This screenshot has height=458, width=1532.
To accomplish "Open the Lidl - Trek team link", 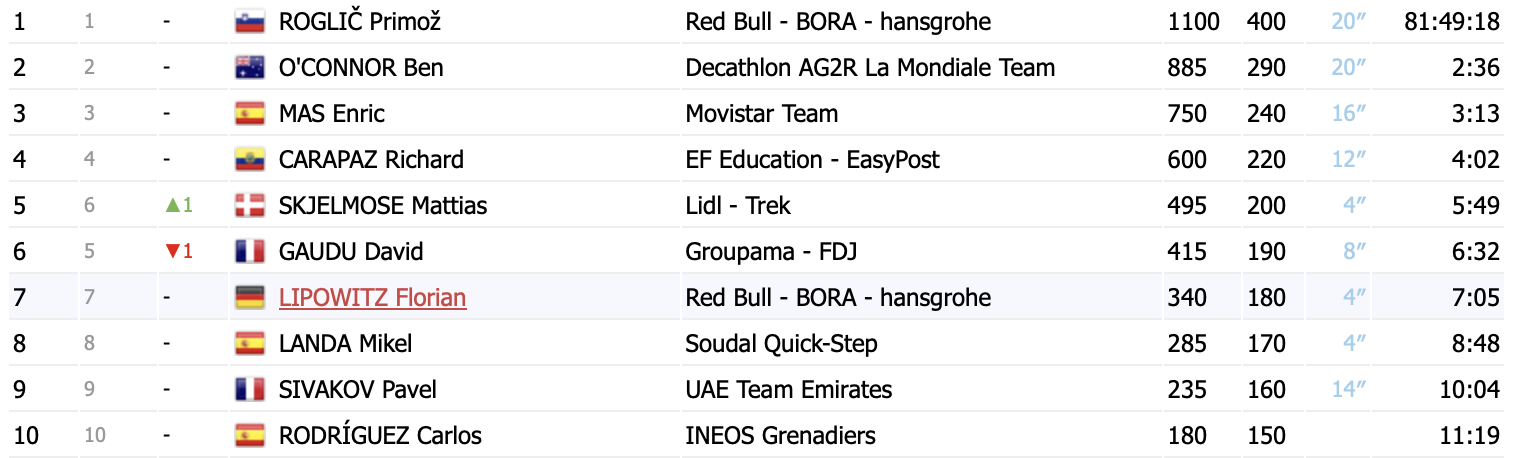I will pyautogui.click(x=738, y=206).
